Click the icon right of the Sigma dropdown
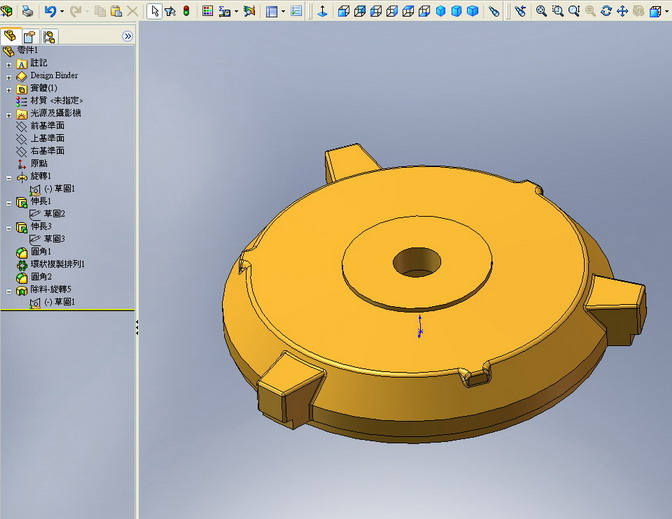 coord(249,11)
